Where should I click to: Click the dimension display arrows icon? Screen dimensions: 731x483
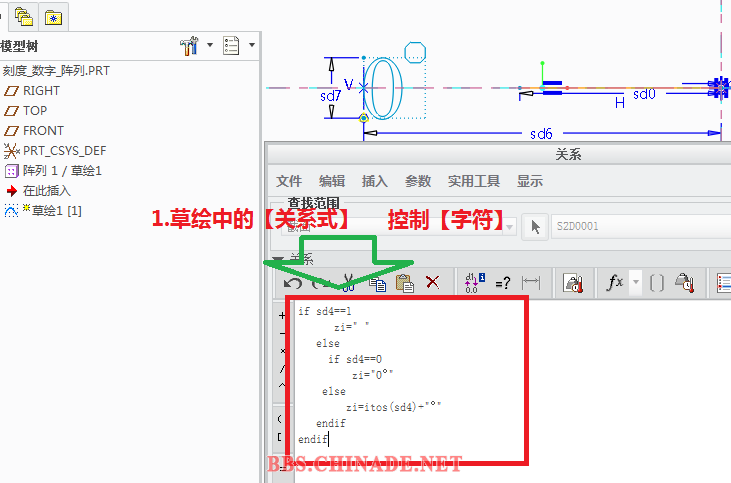(x=531, y=282)
